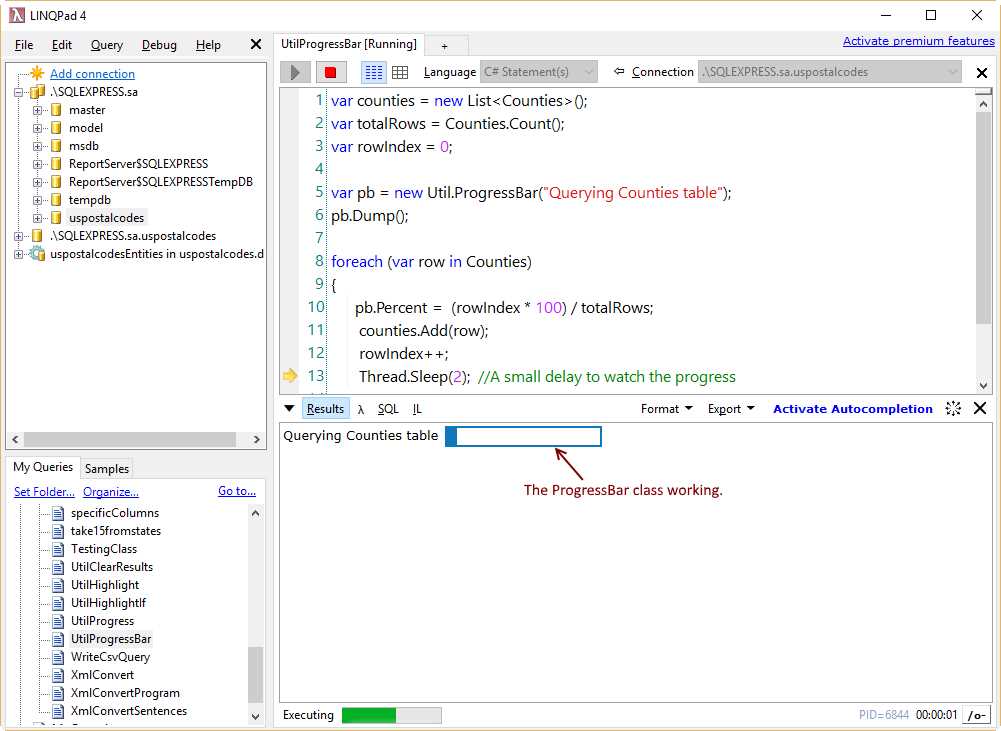The width and height of the screenshot is (1001, 731).
Task: Close the left panel X button
Action: coord(256,44)
